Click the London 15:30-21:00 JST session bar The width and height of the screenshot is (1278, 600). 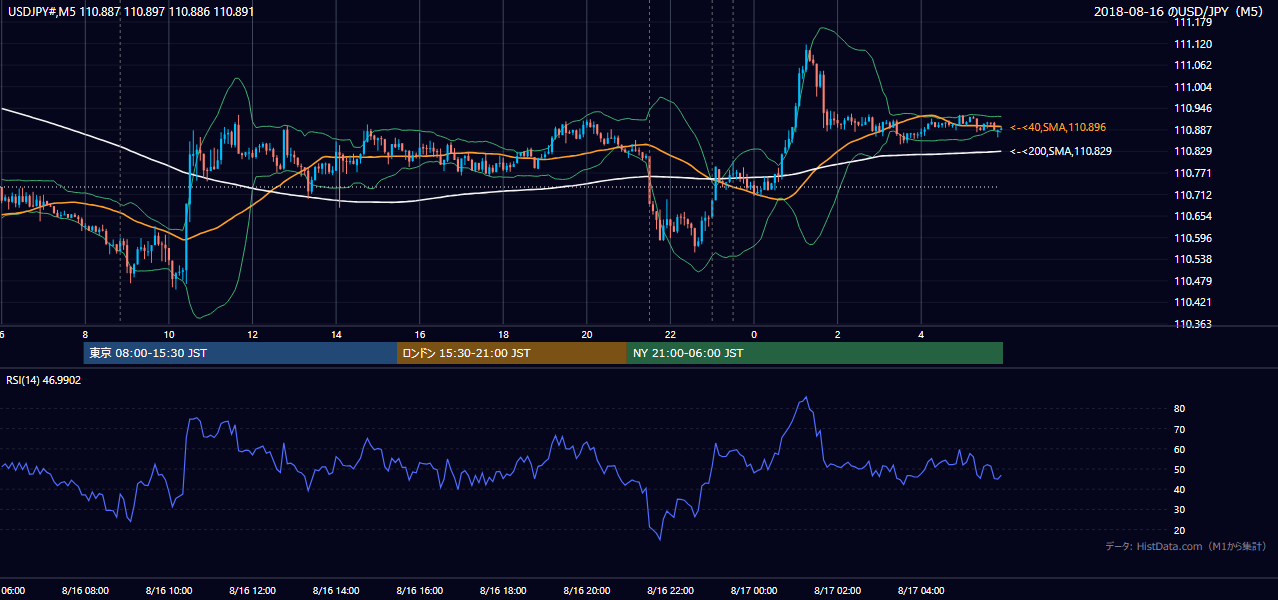pos(512,353)
